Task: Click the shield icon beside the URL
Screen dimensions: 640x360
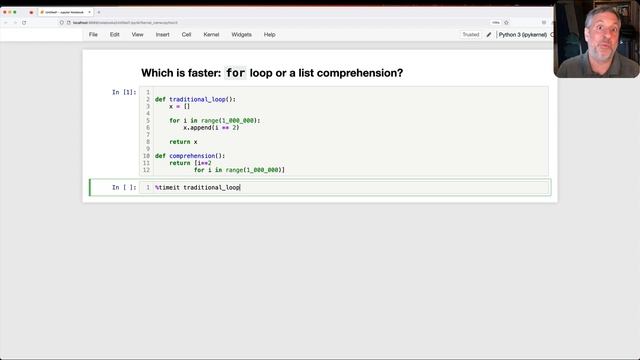Action: (62, 23)
